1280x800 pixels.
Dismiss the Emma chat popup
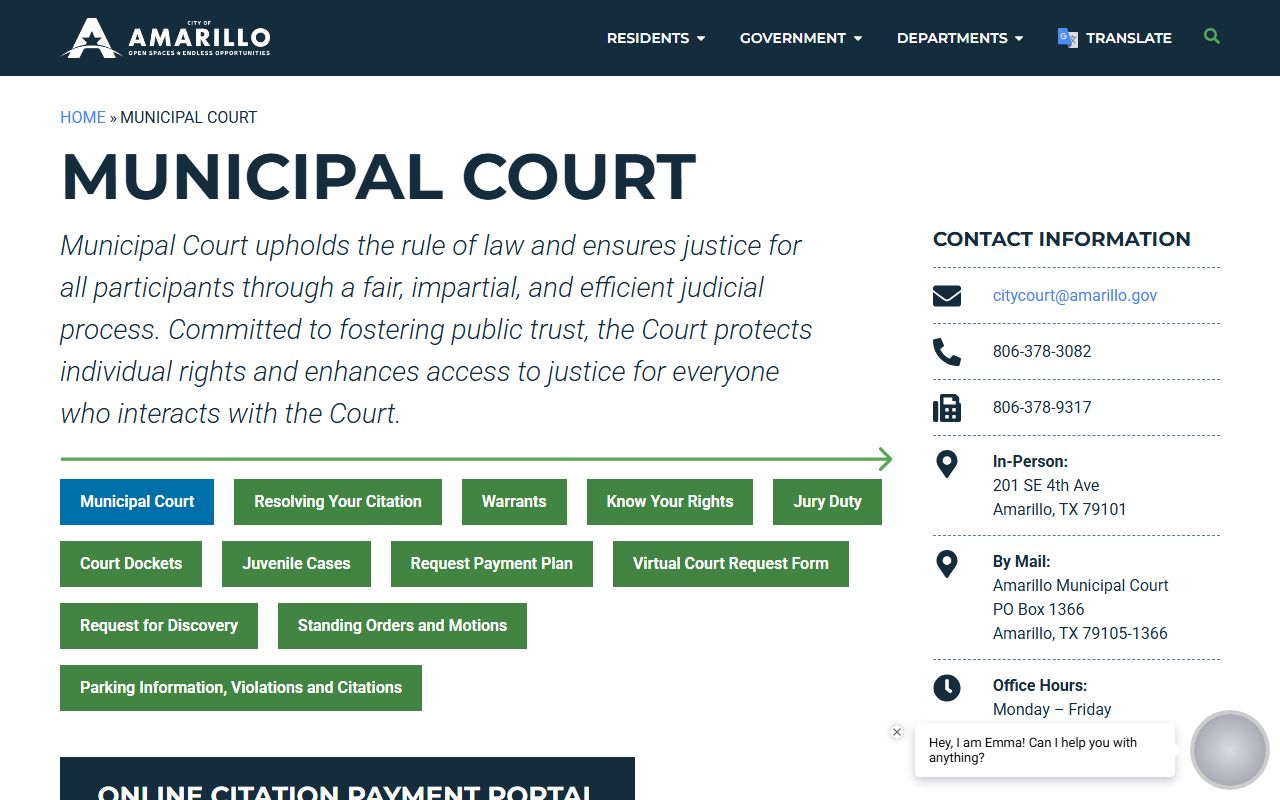coord(897,732)
